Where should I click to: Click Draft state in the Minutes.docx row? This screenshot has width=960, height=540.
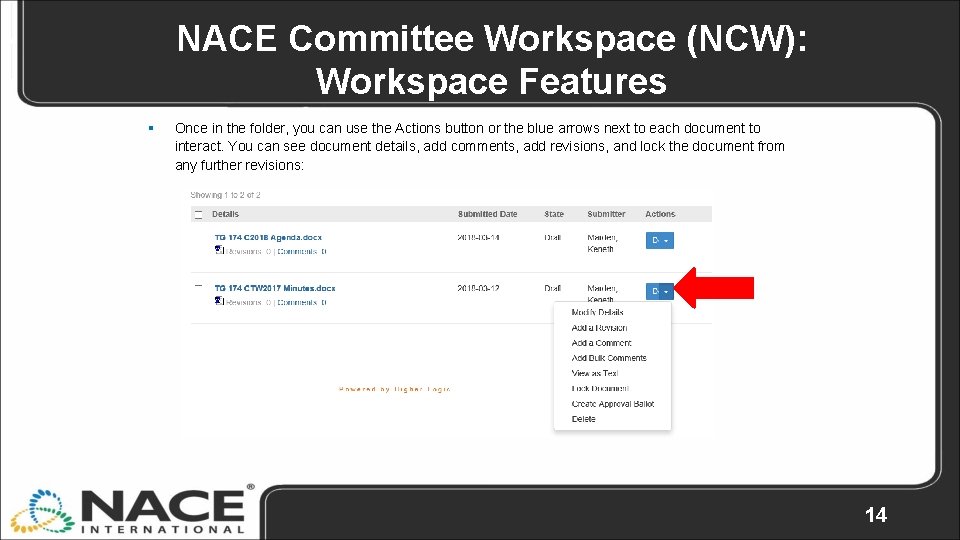552,288
